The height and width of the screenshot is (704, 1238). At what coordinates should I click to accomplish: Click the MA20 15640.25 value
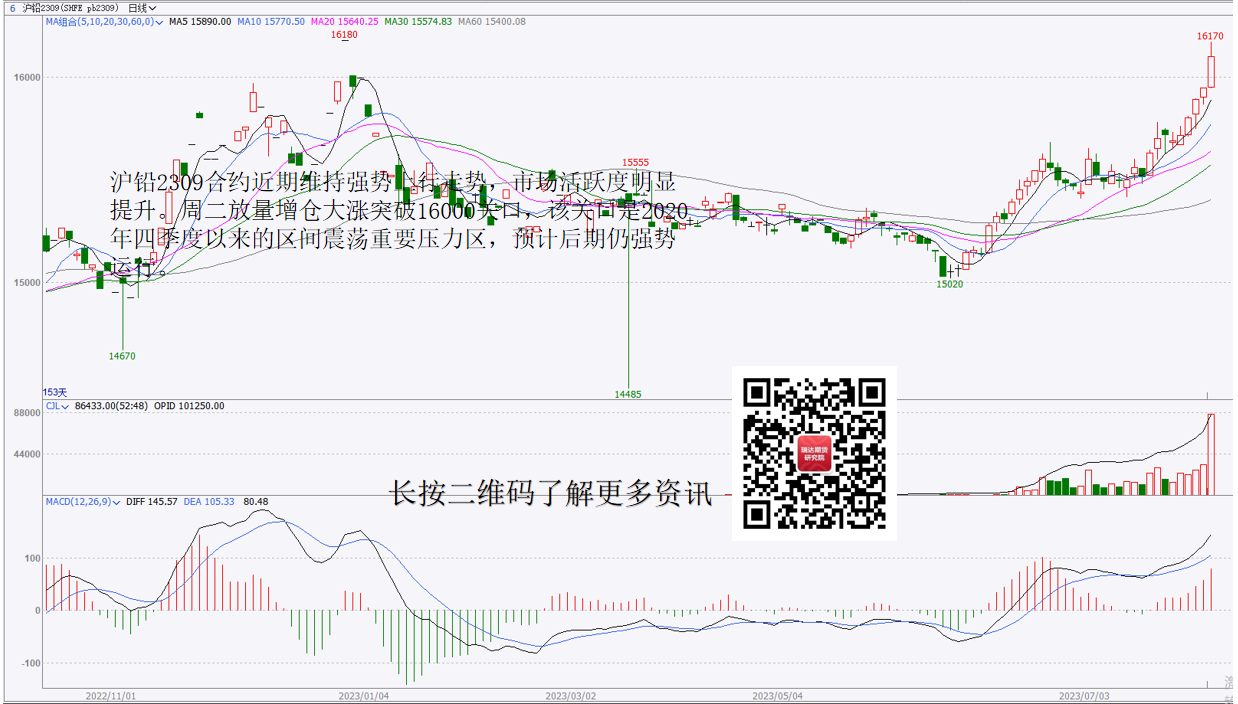[x=345, y=21]
